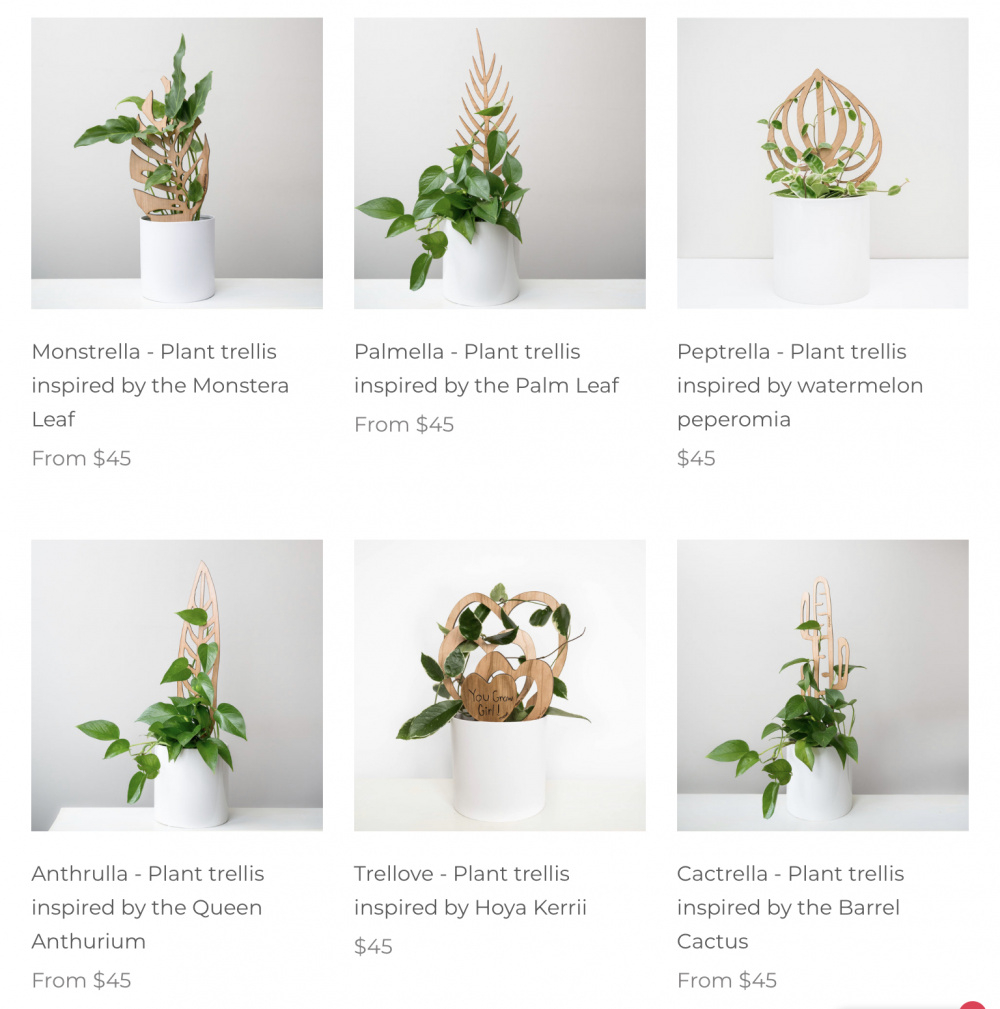Viewport: 1000px width, 1009px height.
Task: Open the Palmella trellis product photo
Action: tap(500, 163)
